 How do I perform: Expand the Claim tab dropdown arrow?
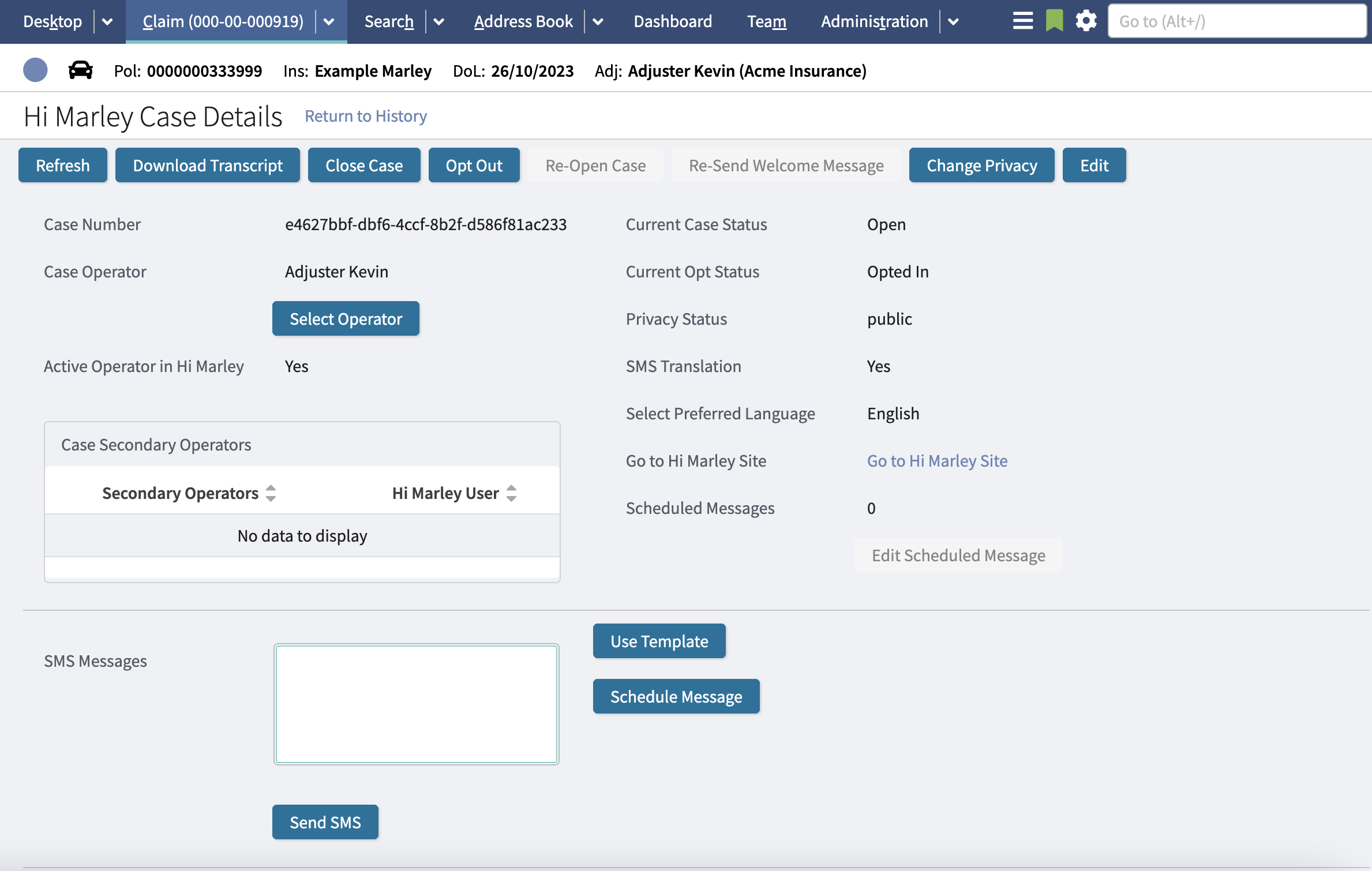(x=329, y=22)
